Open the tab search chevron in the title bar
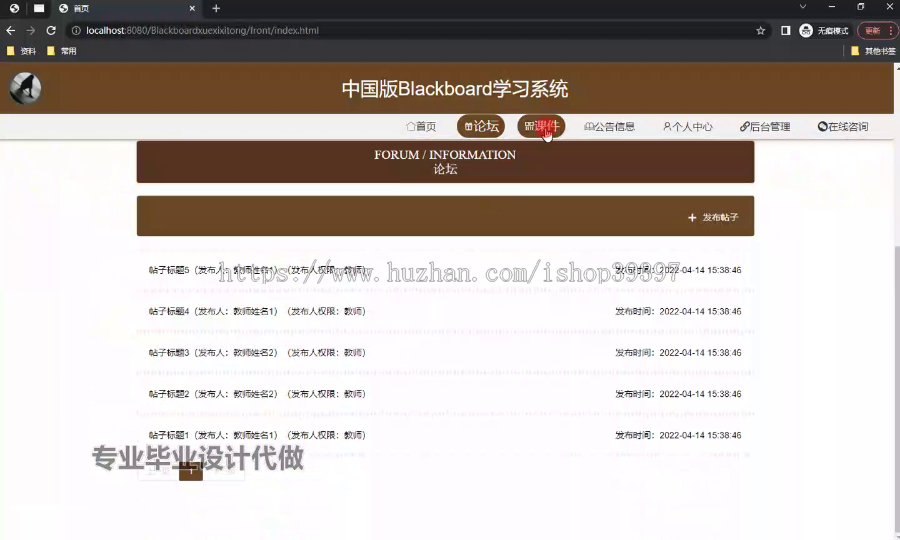 802,7
